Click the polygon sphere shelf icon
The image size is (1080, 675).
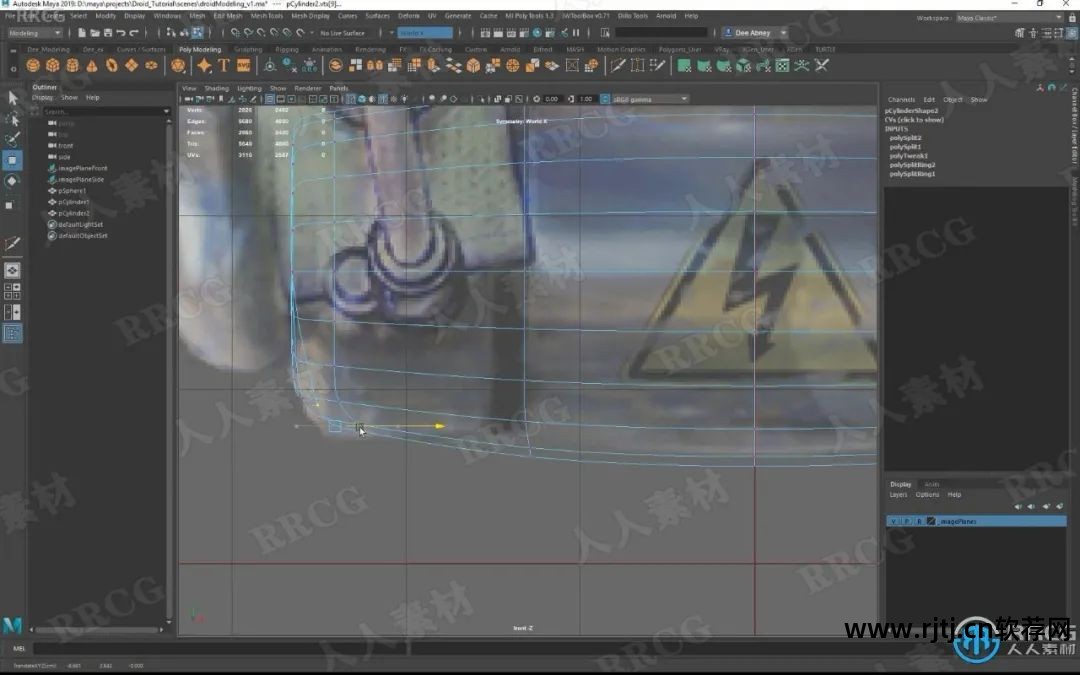point(33,66)
